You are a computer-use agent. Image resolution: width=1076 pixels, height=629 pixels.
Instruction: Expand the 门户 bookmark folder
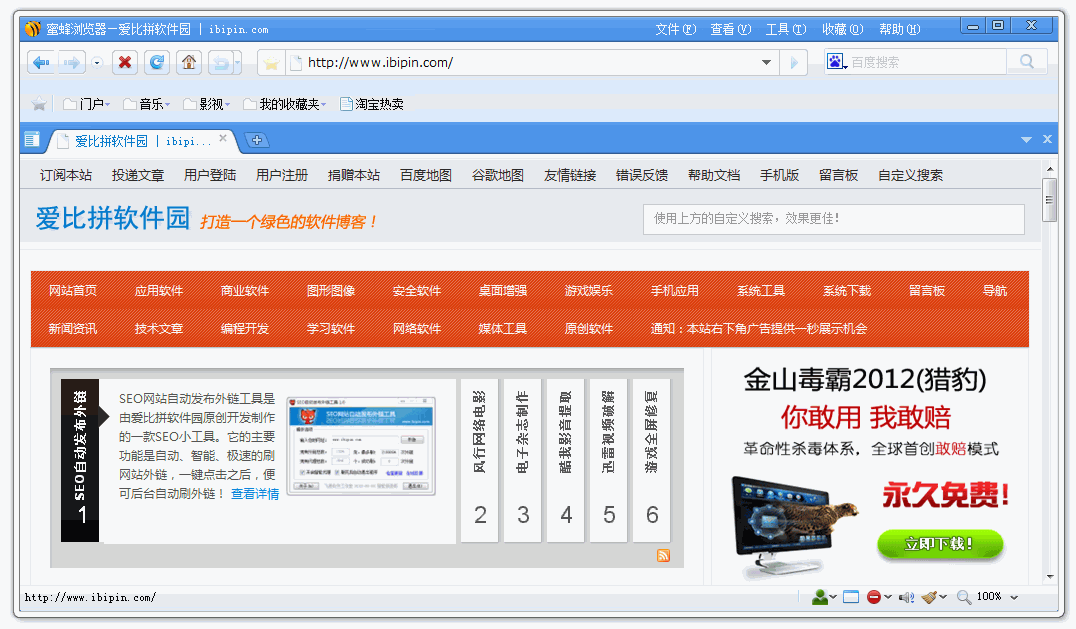86,104
